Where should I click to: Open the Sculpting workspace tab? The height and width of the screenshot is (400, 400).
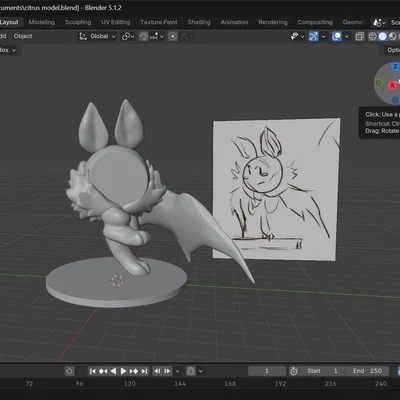click(x=78, y=22)
